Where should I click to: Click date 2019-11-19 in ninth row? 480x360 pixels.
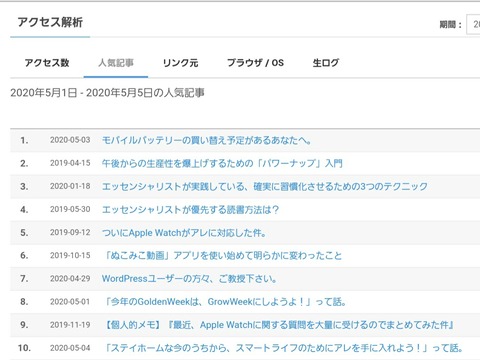(70, 325)
